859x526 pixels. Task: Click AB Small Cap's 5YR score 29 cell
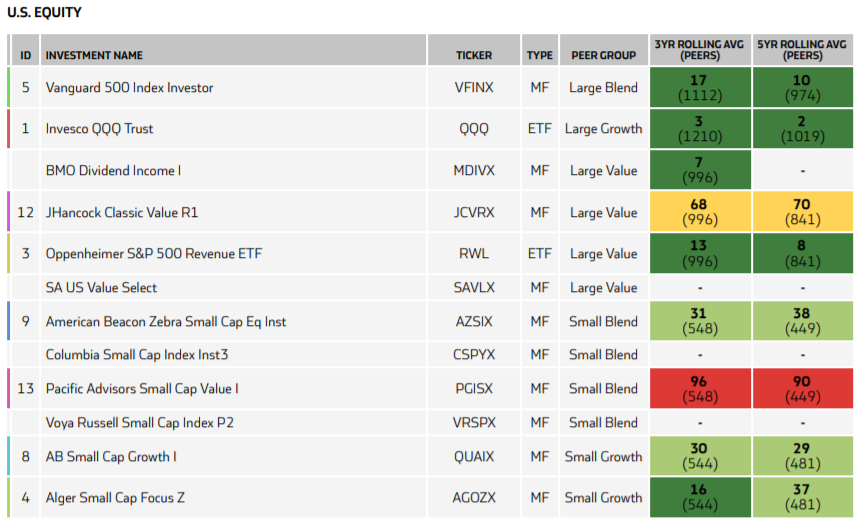point(803,456)
